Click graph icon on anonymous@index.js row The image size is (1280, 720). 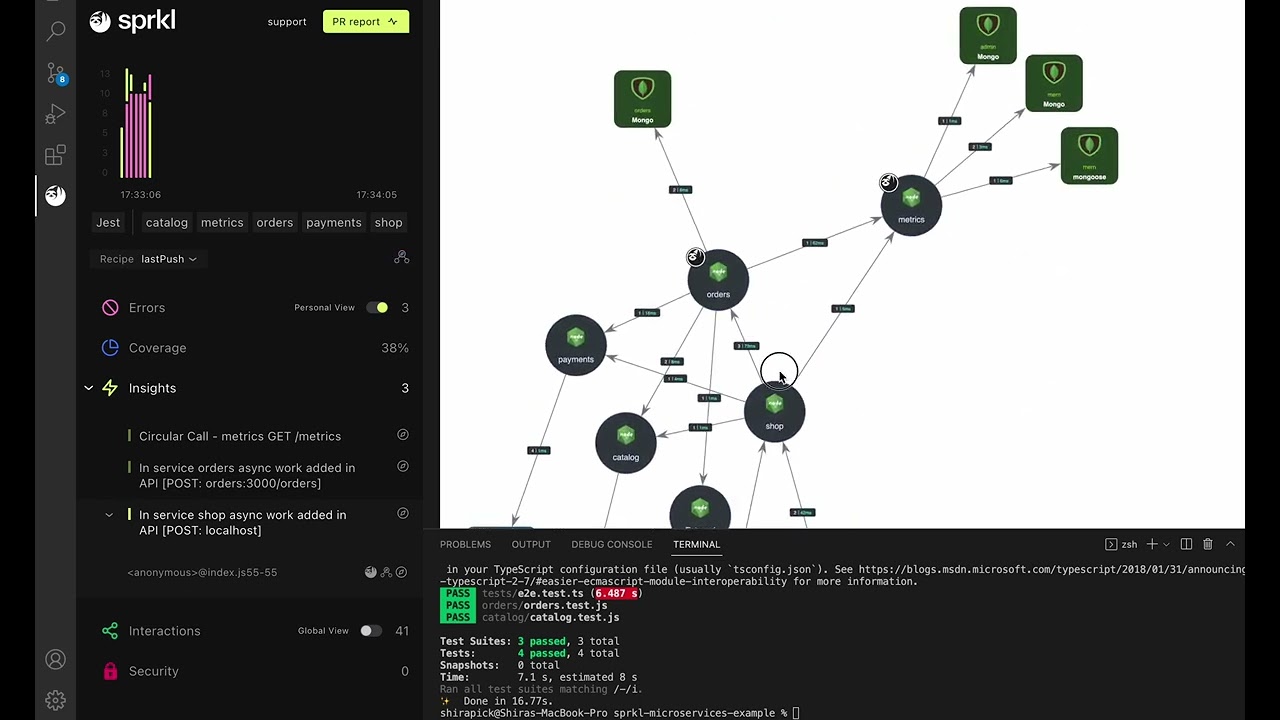pos(386,572)
